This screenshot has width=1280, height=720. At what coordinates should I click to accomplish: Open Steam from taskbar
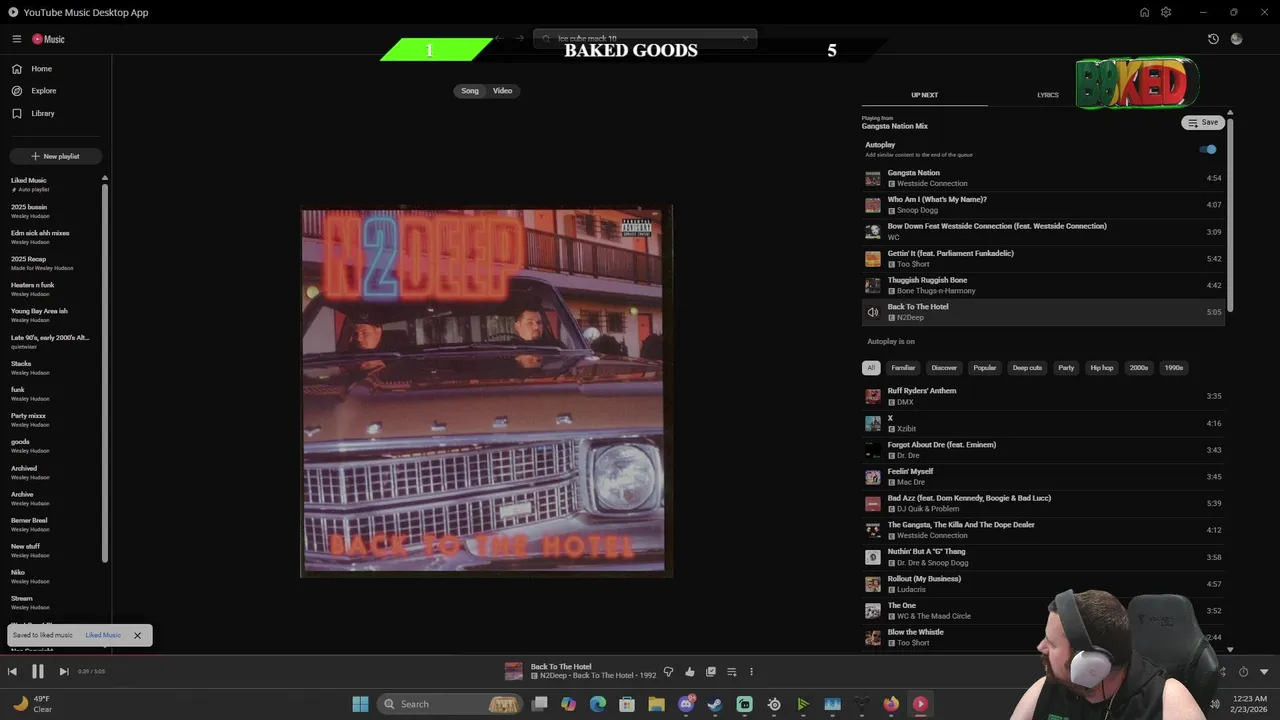[715, 704]
